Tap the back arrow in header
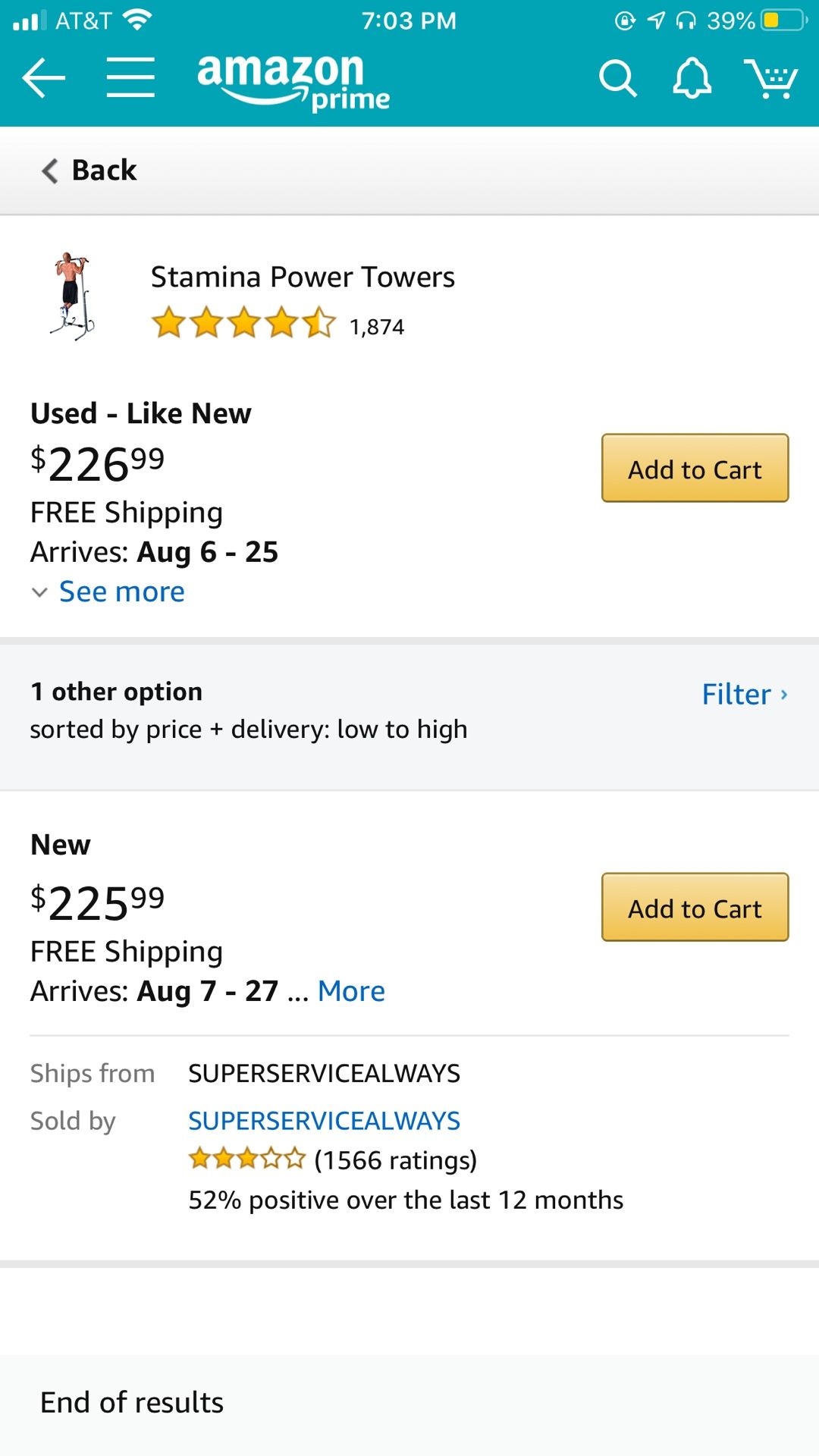Viewport: 819px width, 1456px height. point(44,77)
